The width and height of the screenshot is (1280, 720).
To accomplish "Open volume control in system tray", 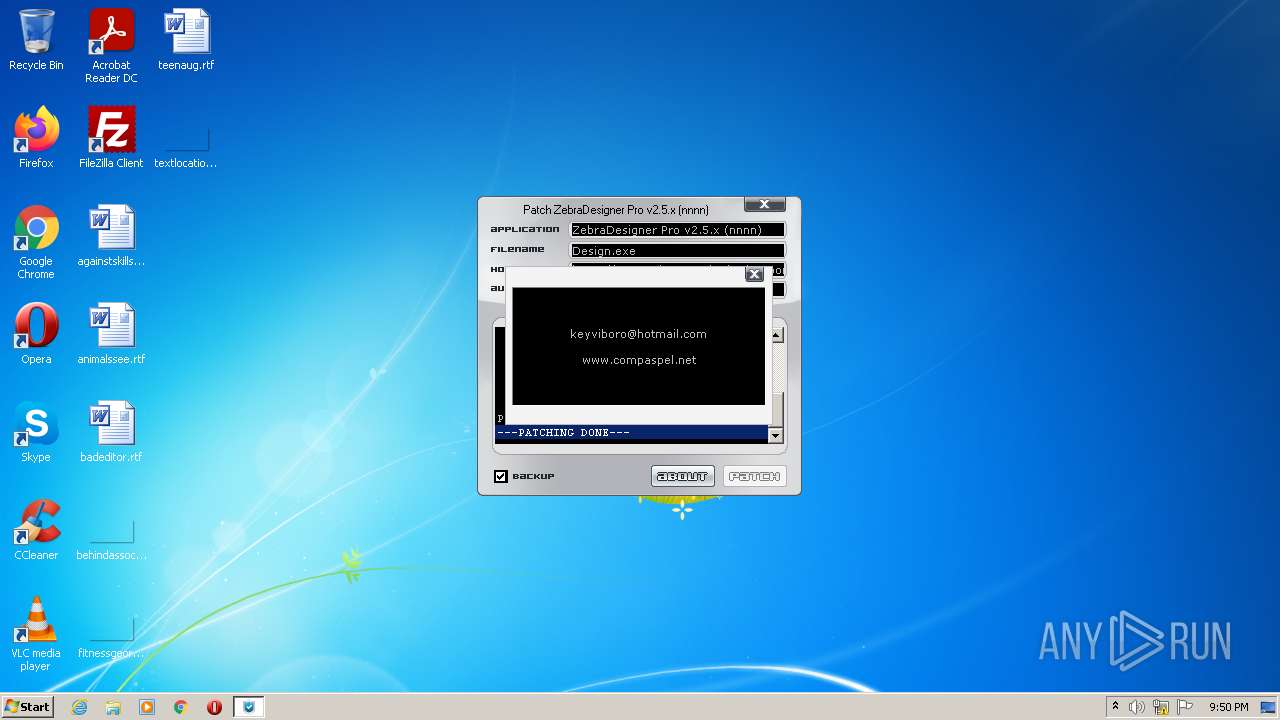I will tap(1137, 707).
